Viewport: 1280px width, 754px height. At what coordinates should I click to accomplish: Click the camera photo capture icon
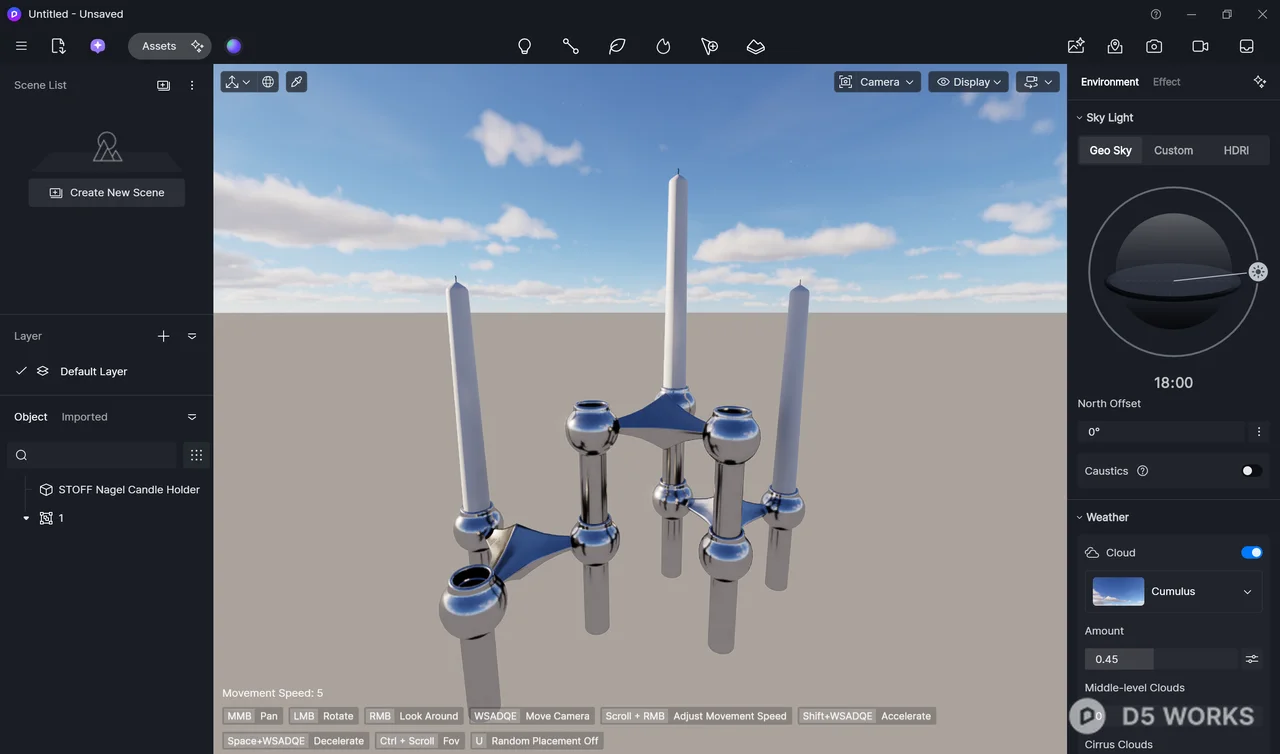[1154, 46]
